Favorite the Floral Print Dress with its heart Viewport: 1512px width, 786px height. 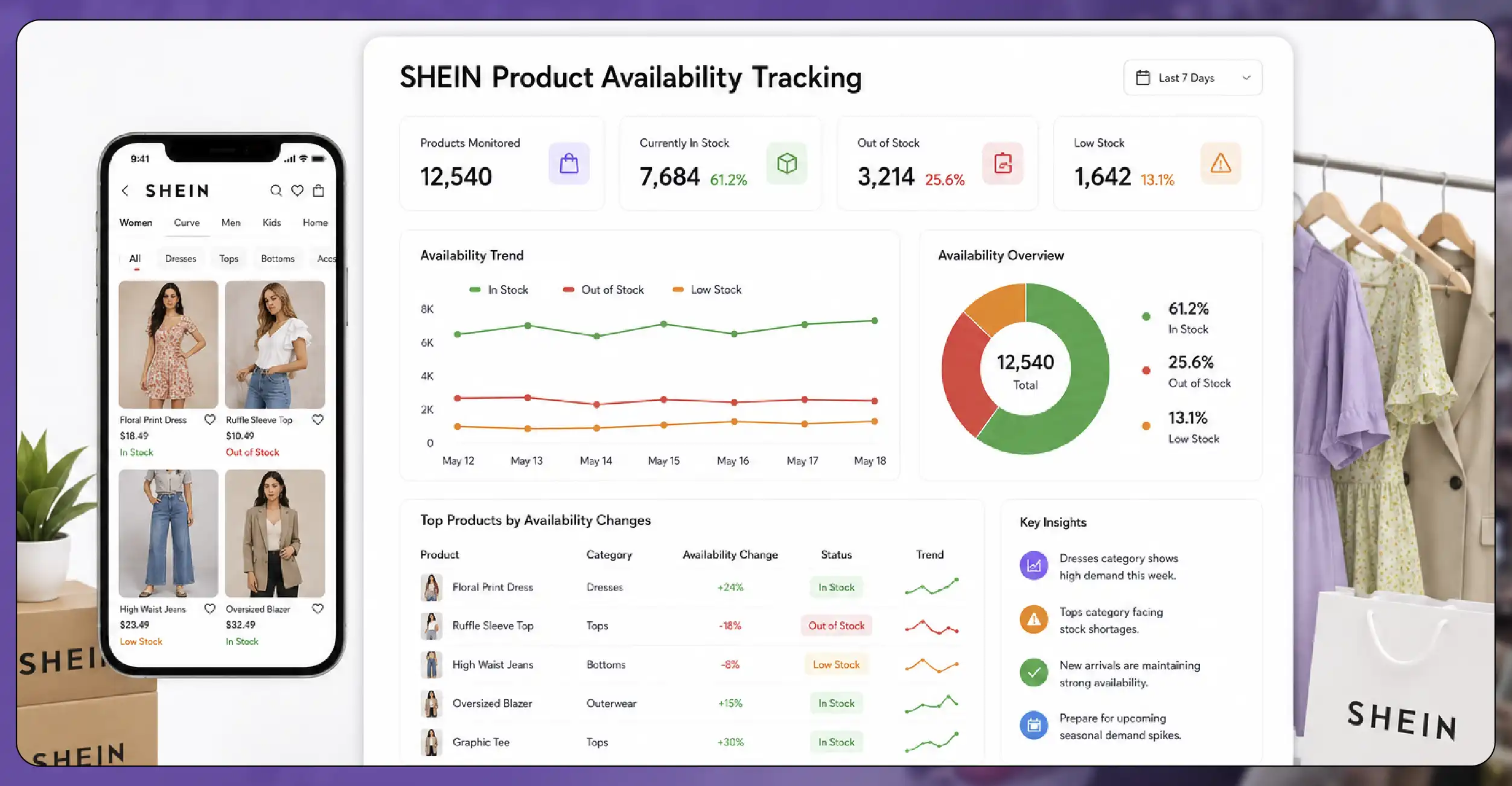209,420
